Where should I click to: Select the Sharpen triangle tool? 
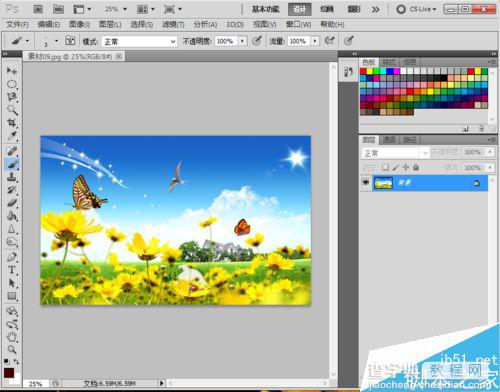pyautogui.click(x=12, y=229)
